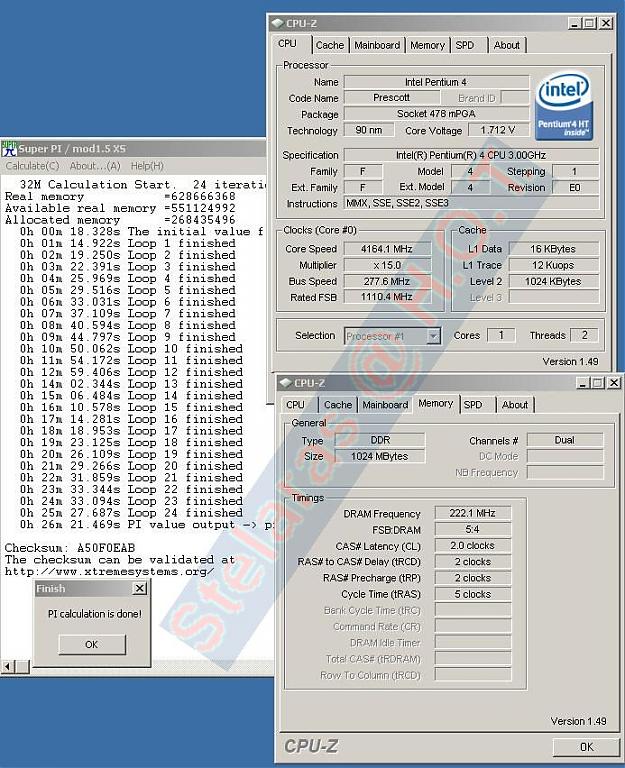This screenshot has width=625, height=768.
Task: Open the About...(A) menu in Super PI
Action: tap(95, 166)
